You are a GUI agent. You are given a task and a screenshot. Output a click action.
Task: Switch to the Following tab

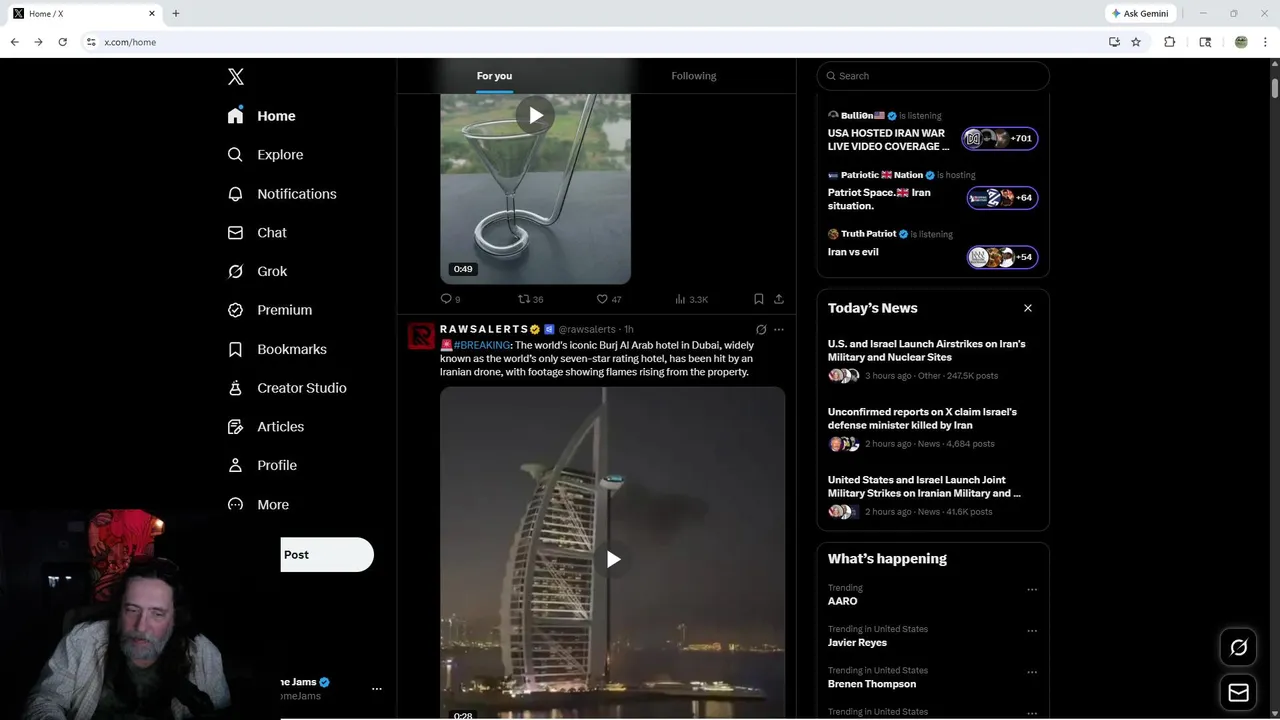click(x=694, y=76)
